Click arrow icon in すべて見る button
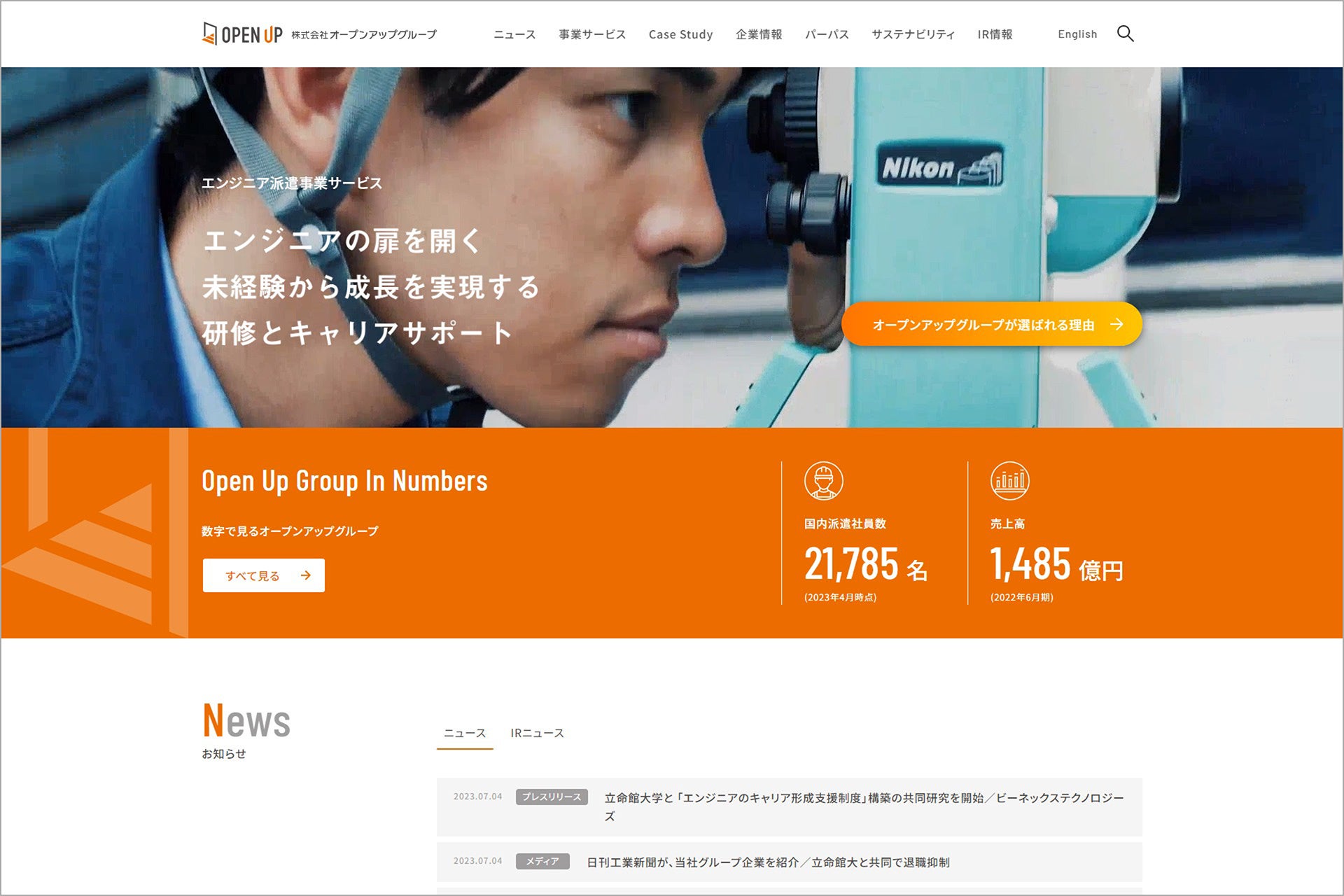This screenshot has height=896, width=1344. pos(306,575)
